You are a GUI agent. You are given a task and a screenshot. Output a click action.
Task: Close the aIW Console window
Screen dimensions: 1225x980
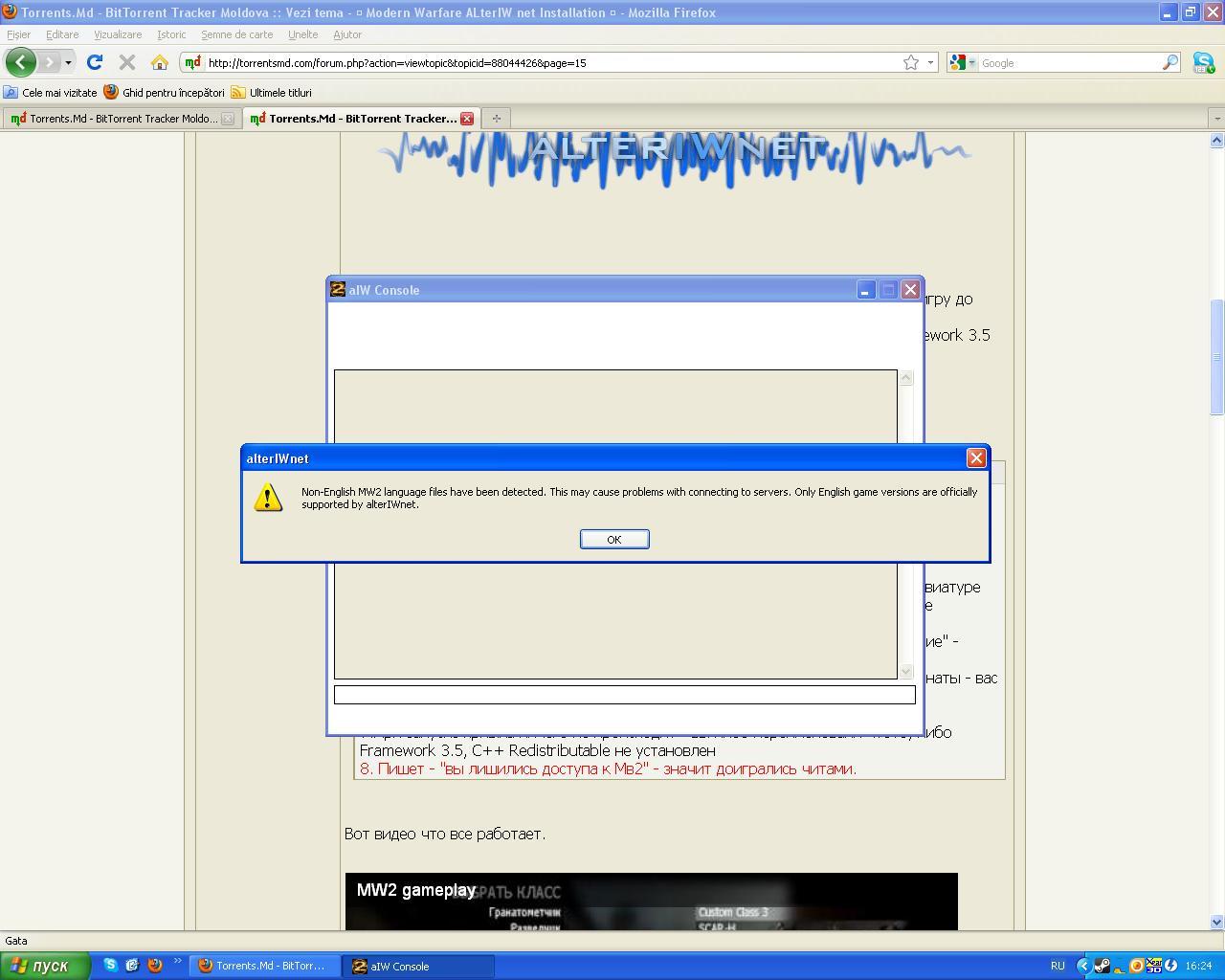click(x=911, y=289)
